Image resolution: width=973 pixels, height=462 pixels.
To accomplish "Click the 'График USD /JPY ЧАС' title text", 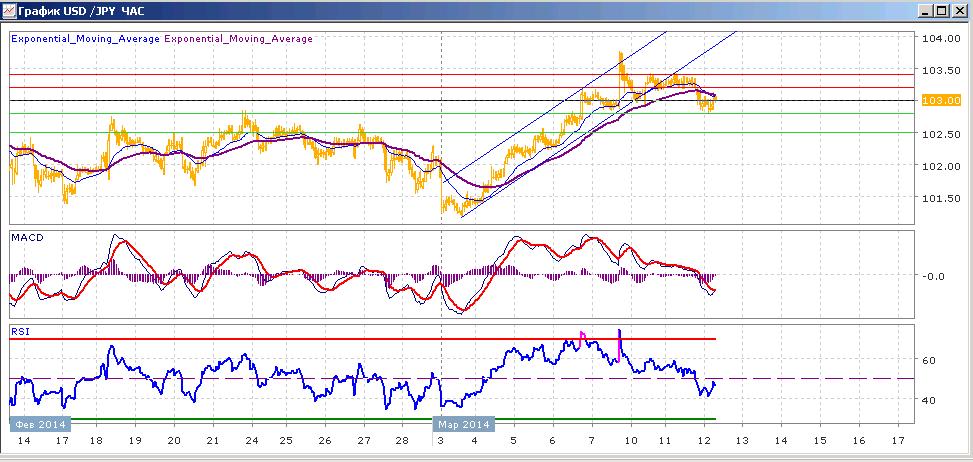I will (x=82, y=11).
